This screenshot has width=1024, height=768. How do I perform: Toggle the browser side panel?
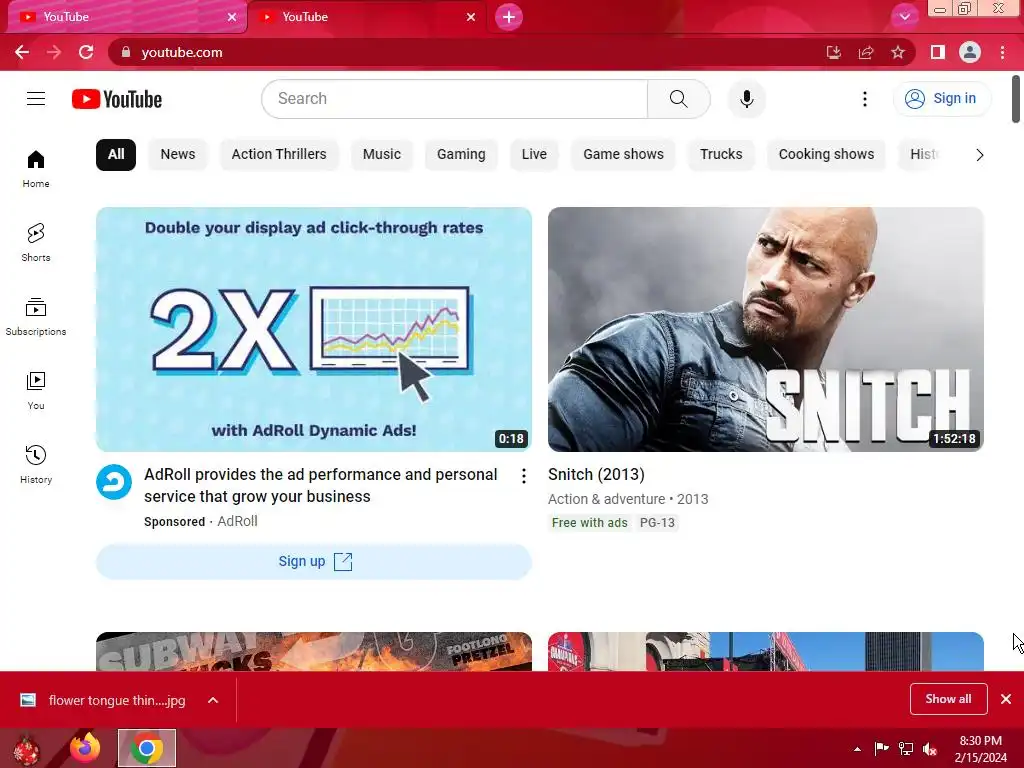click(x=938, y=52)
